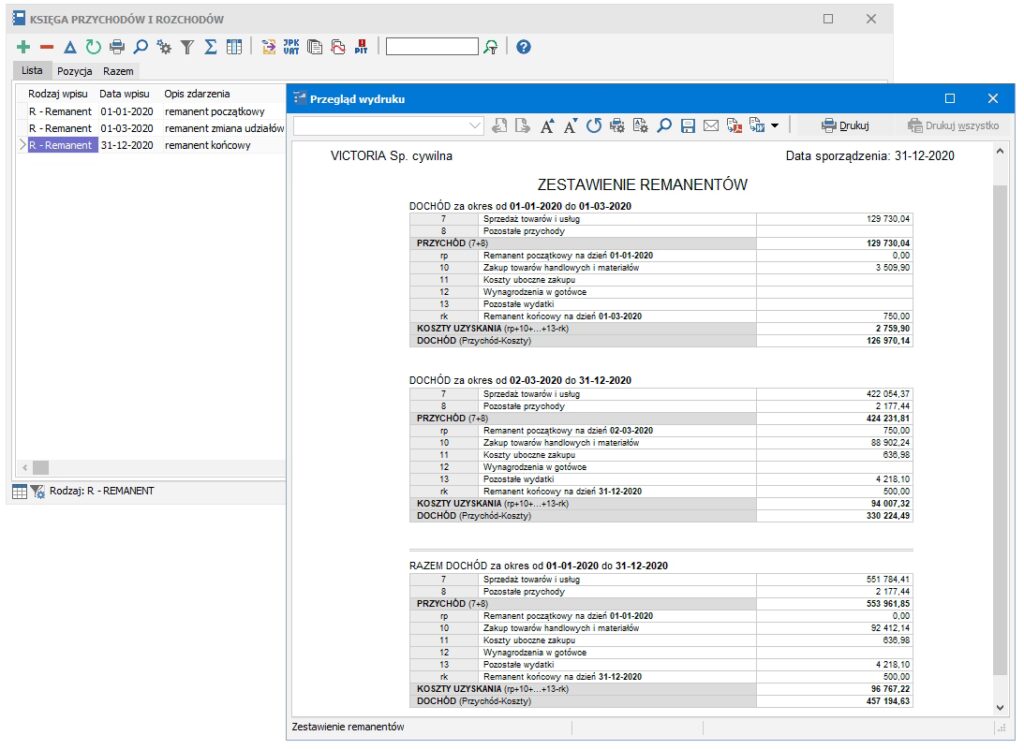Click the PIT declaration icon

(x=361, y=47)
